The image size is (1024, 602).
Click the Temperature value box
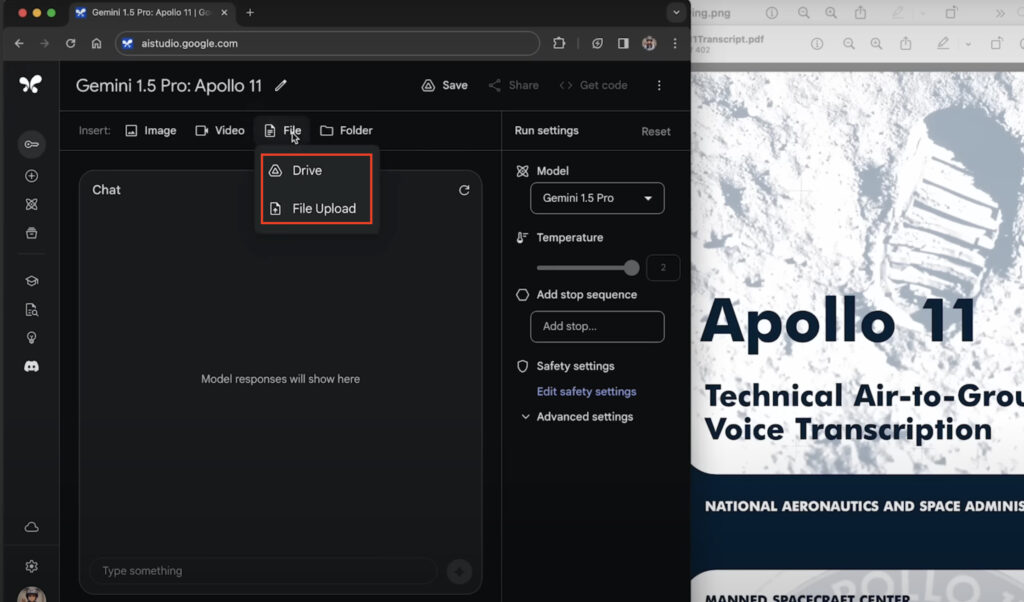coord(663,268)
